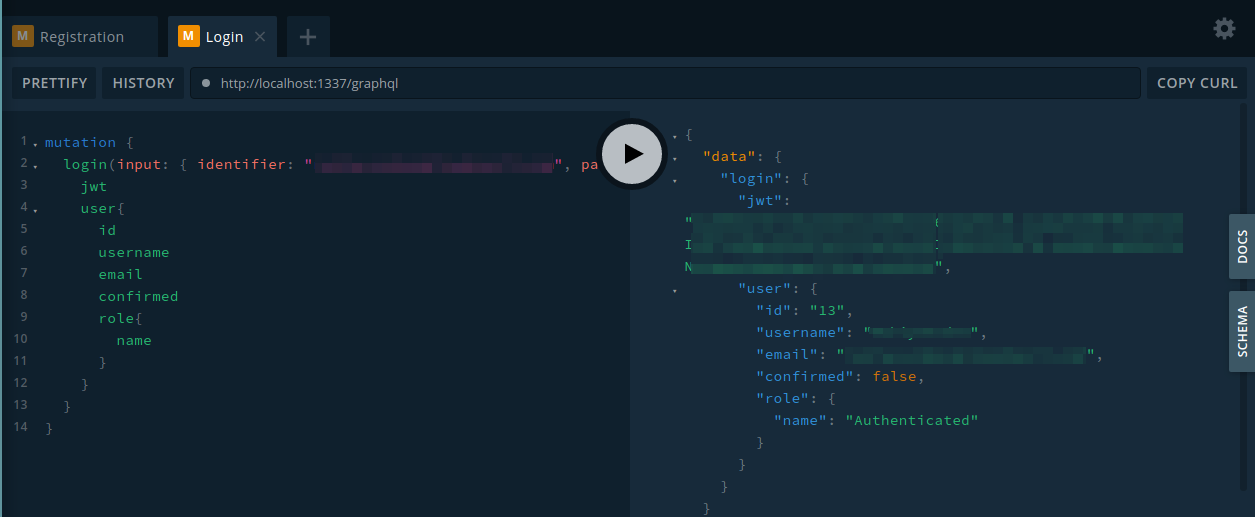Click the "13" id value in response
Screen dimensions: 1255x517
(x=827, y=310)
